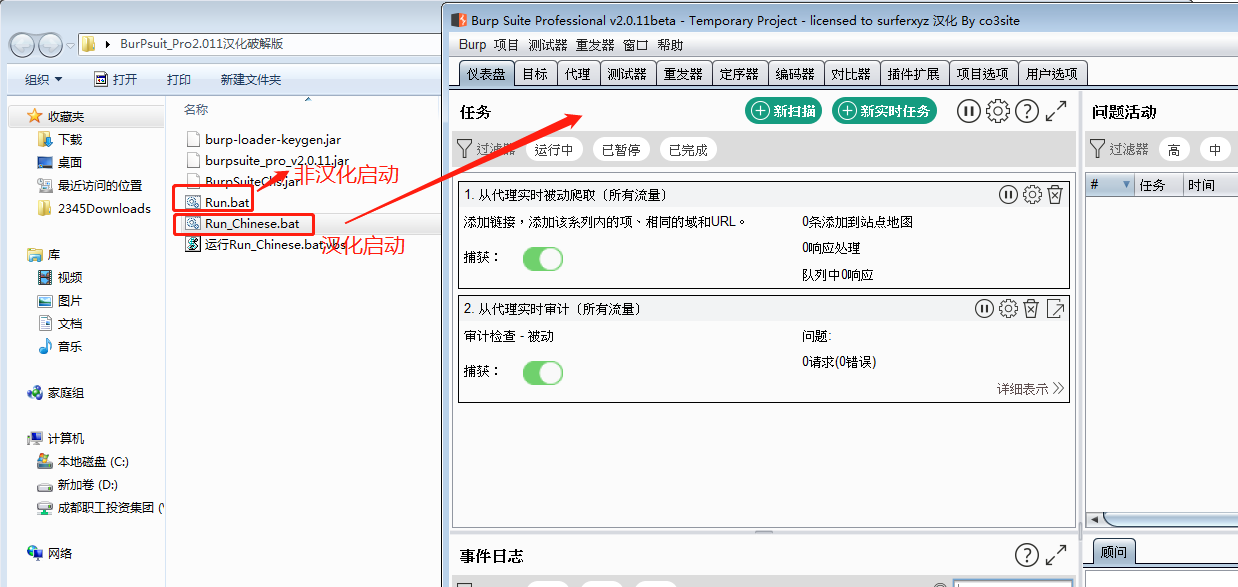Toggle the 已完成 task filter

click(688, 150)
